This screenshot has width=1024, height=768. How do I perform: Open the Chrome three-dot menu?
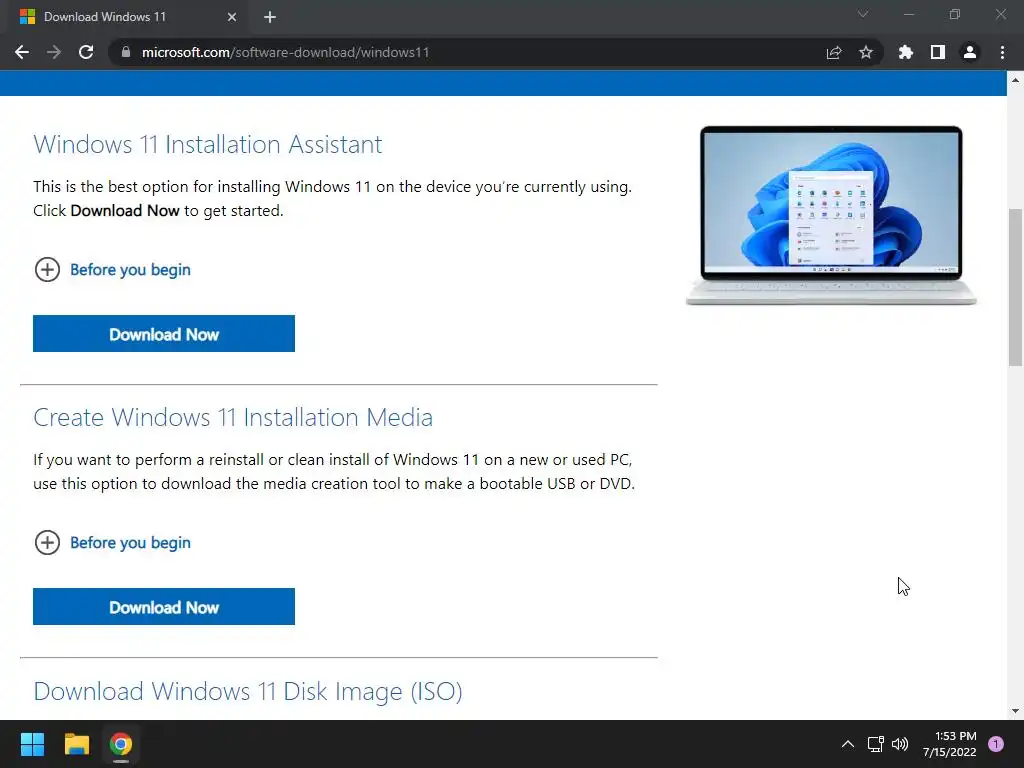coord(1002,52)
